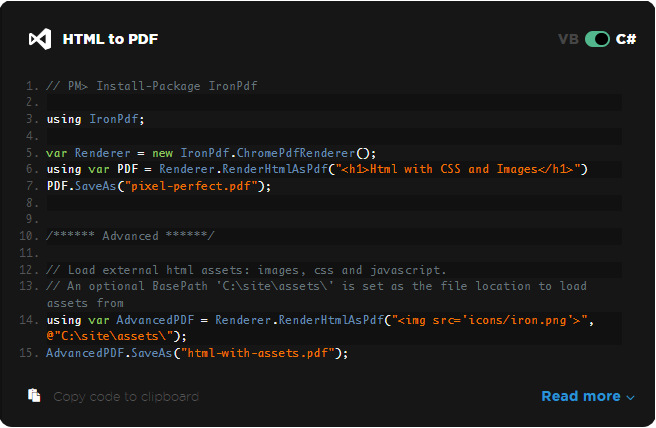Screen dimensions: 656x428
Task: Click 'PDF.SaveAs' on line 7
Action: pos(81,186)
